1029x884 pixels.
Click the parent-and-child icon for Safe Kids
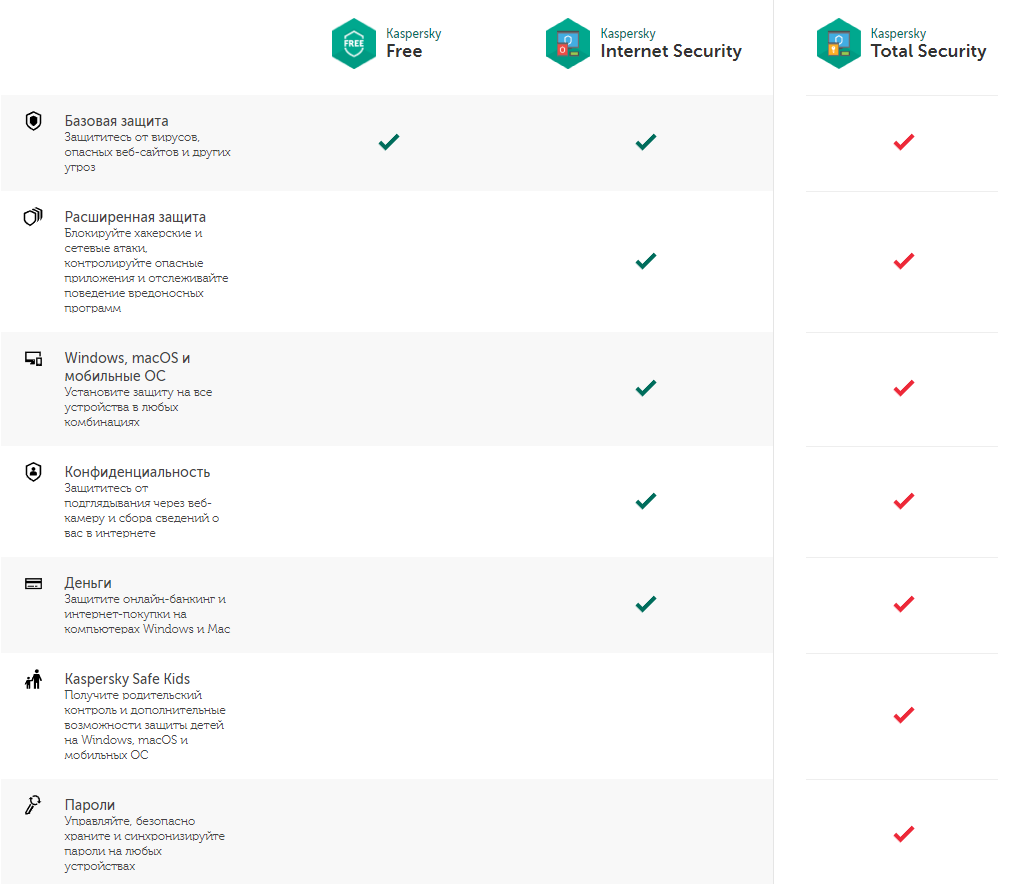click(x=33, y=679)
